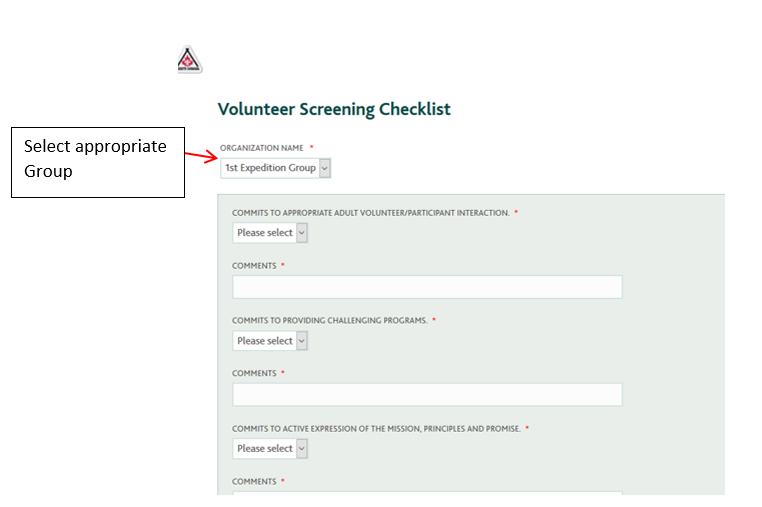Click the Commits to Active Expression label
Screen dimensions: 762x507
376,429
